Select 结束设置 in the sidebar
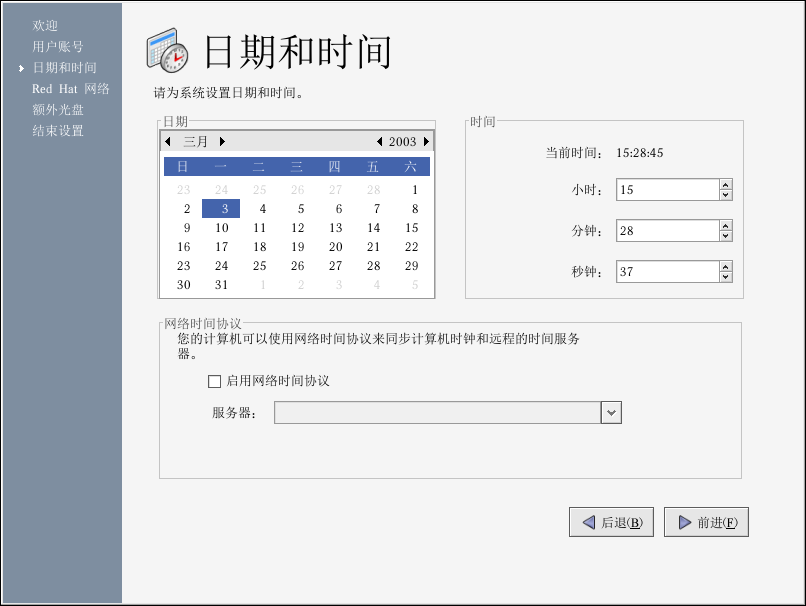The image size is (806, 606). pos(58,131)
